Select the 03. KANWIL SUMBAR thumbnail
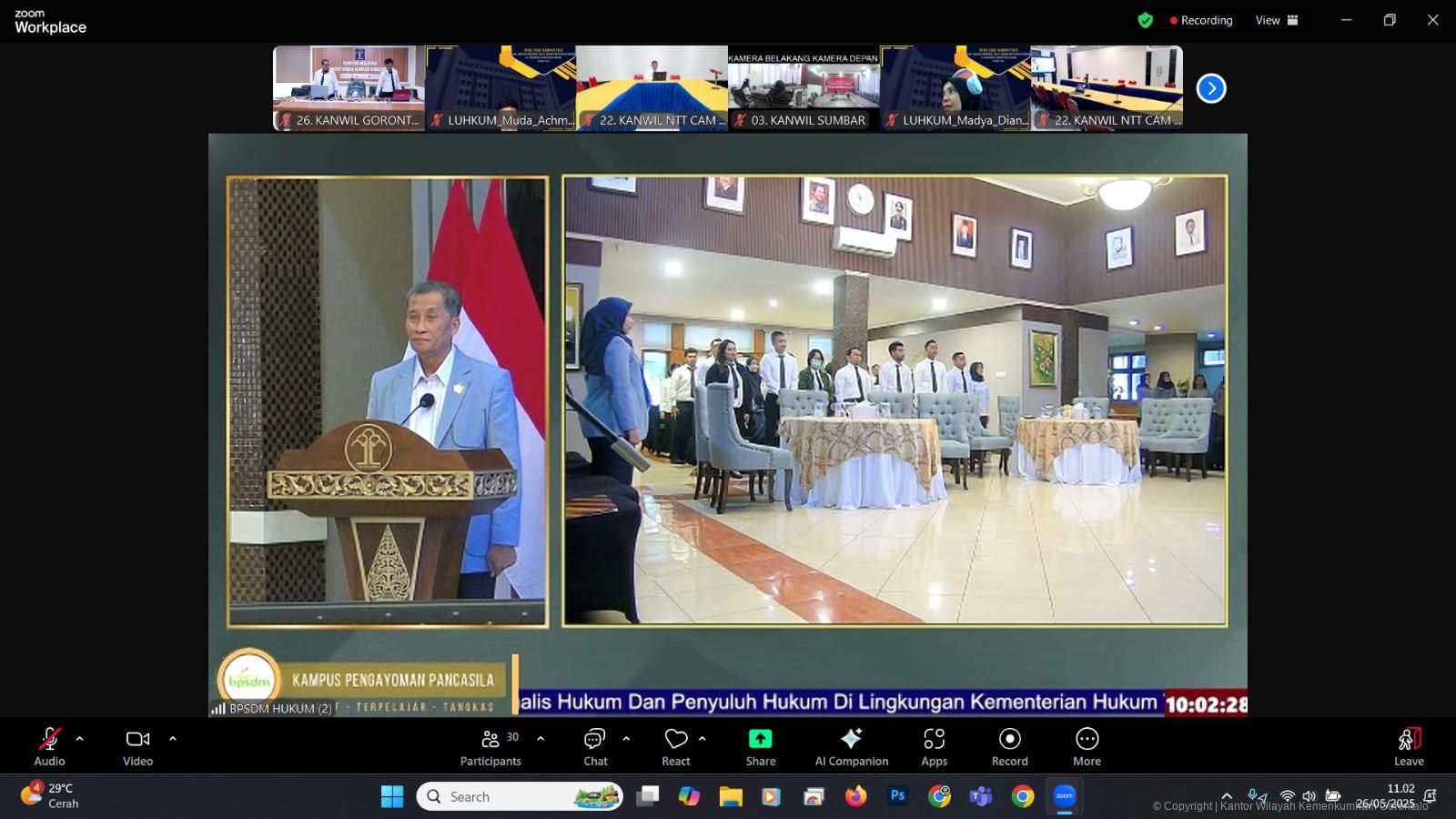This screenshot has width=1456, height=819. pyautogui.click(x=804, y=88)
